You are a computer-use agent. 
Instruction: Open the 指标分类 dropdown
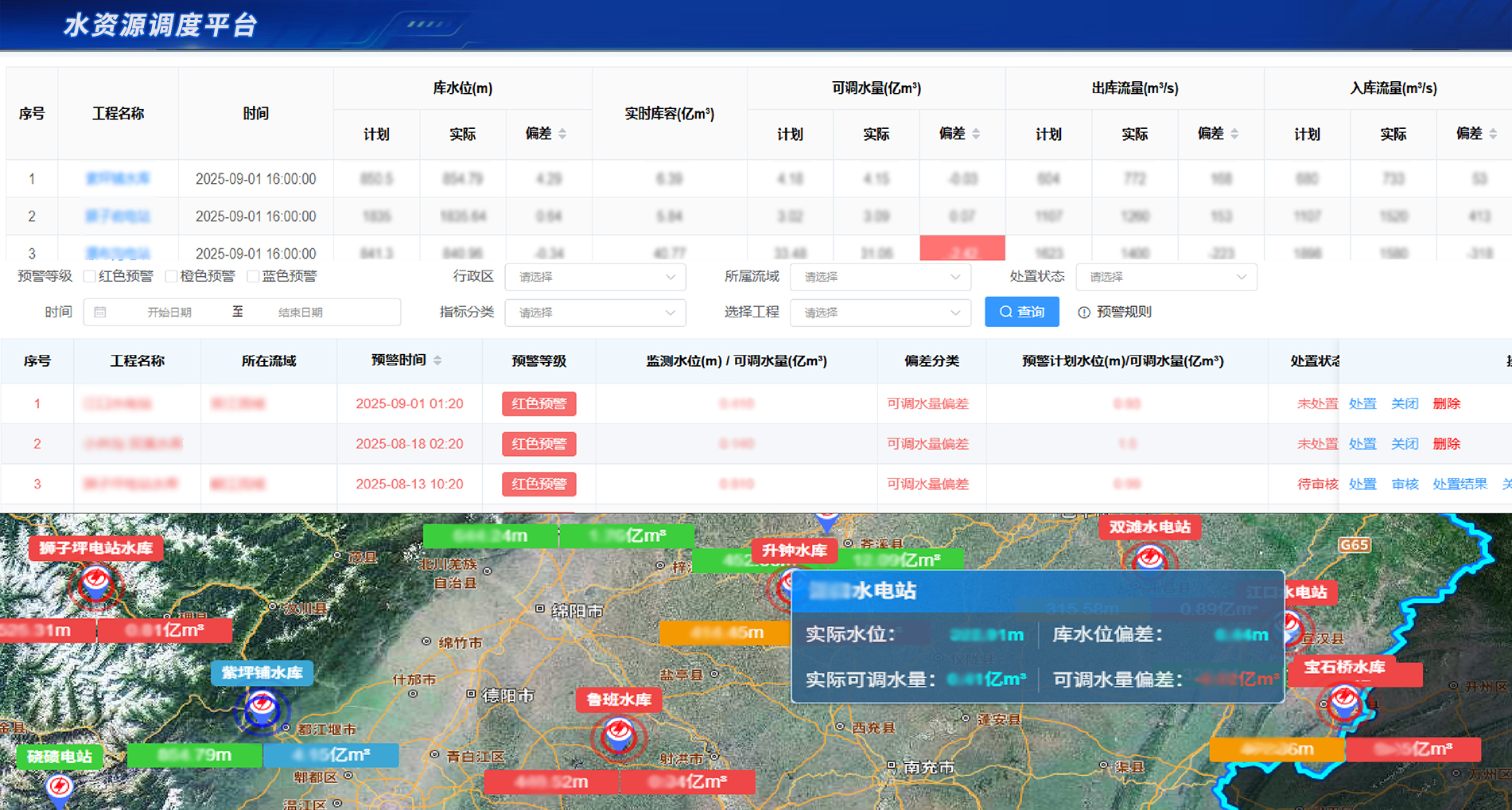[595, 313]
